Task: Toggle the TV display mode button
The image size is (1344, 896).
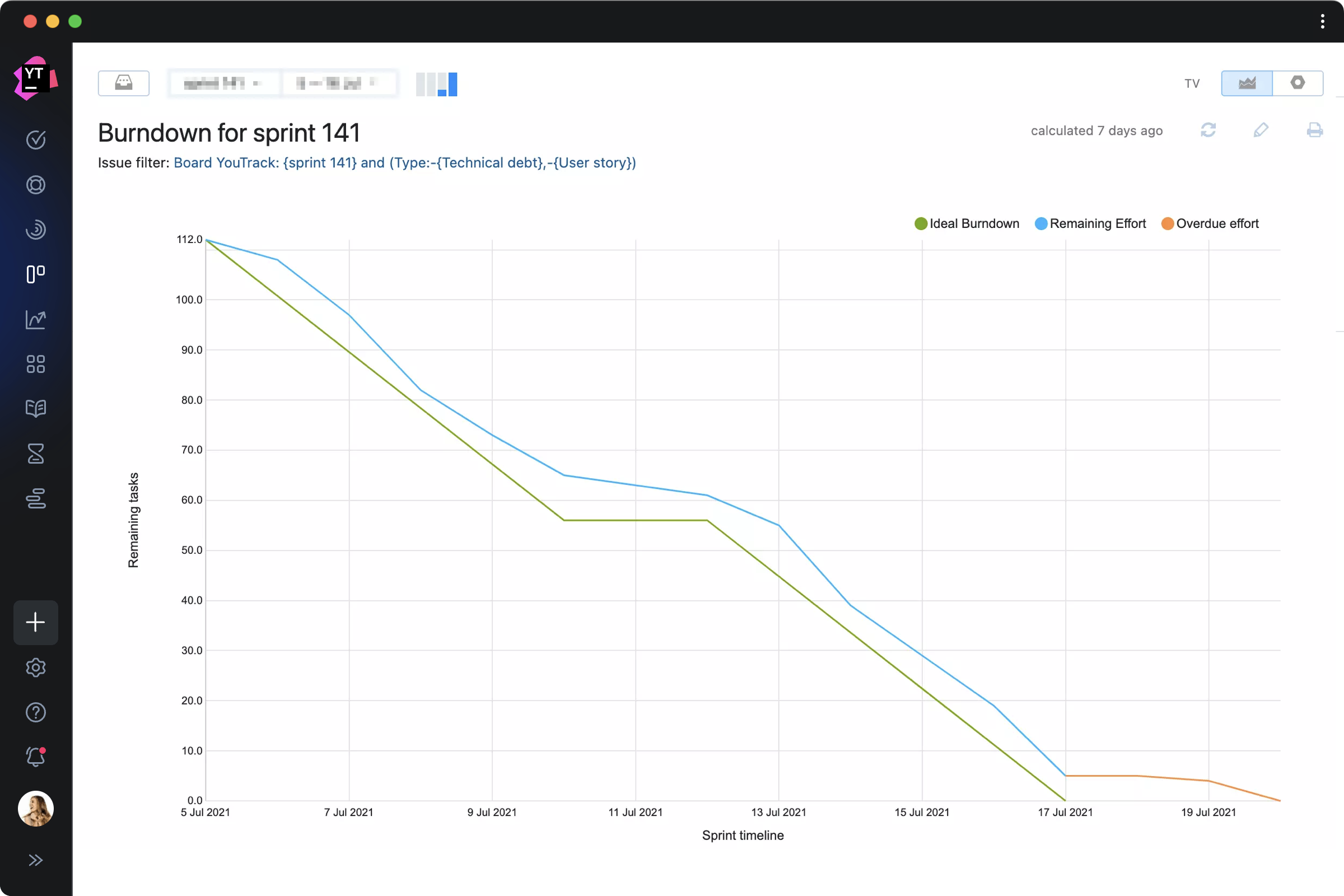Action: tap(1192, 84)
